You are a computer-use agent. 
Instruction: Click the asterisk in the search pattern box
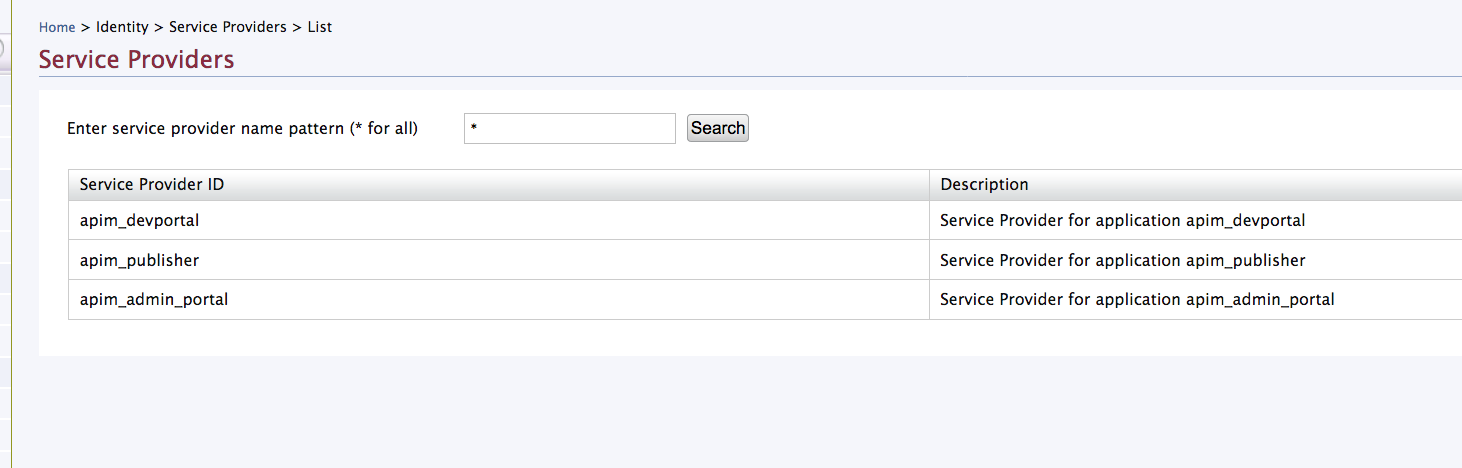(474, 129)
